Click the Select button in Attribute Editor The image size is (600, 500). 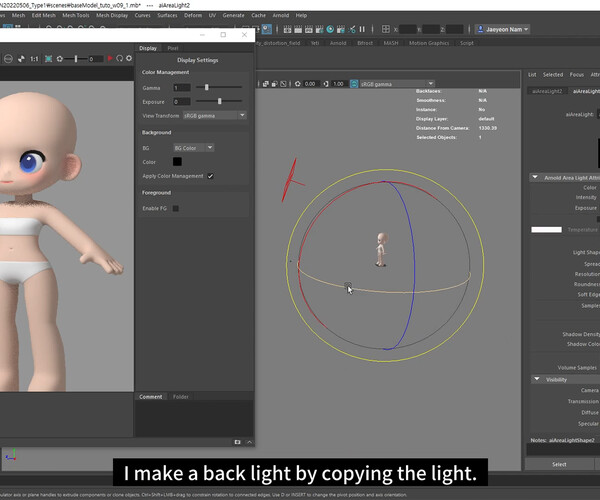559,464
